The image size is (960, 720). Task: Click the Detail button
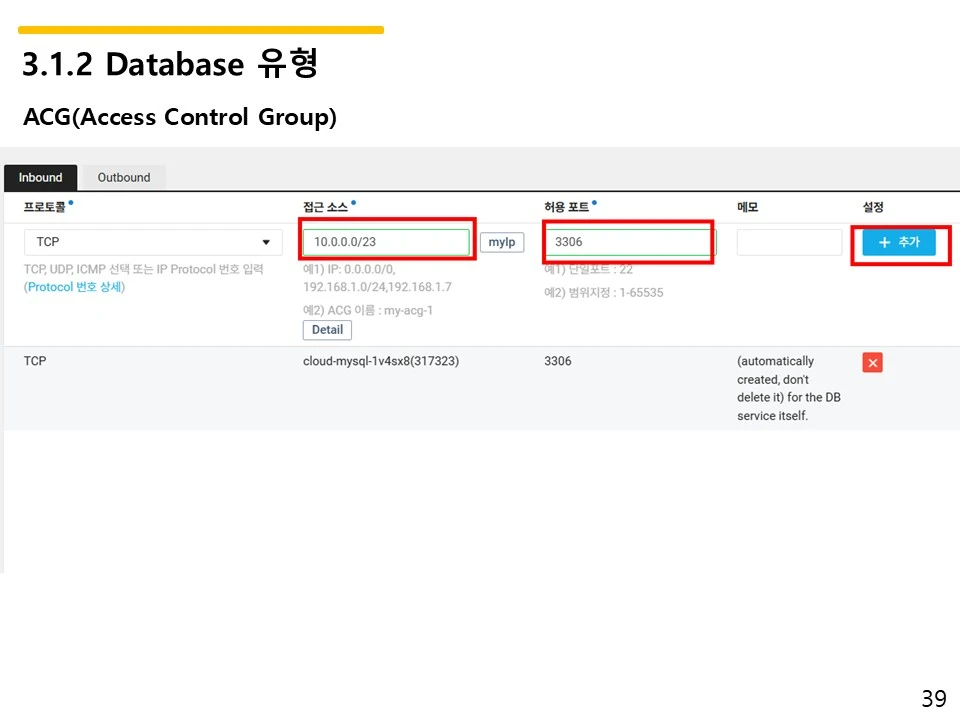point(328,330)
